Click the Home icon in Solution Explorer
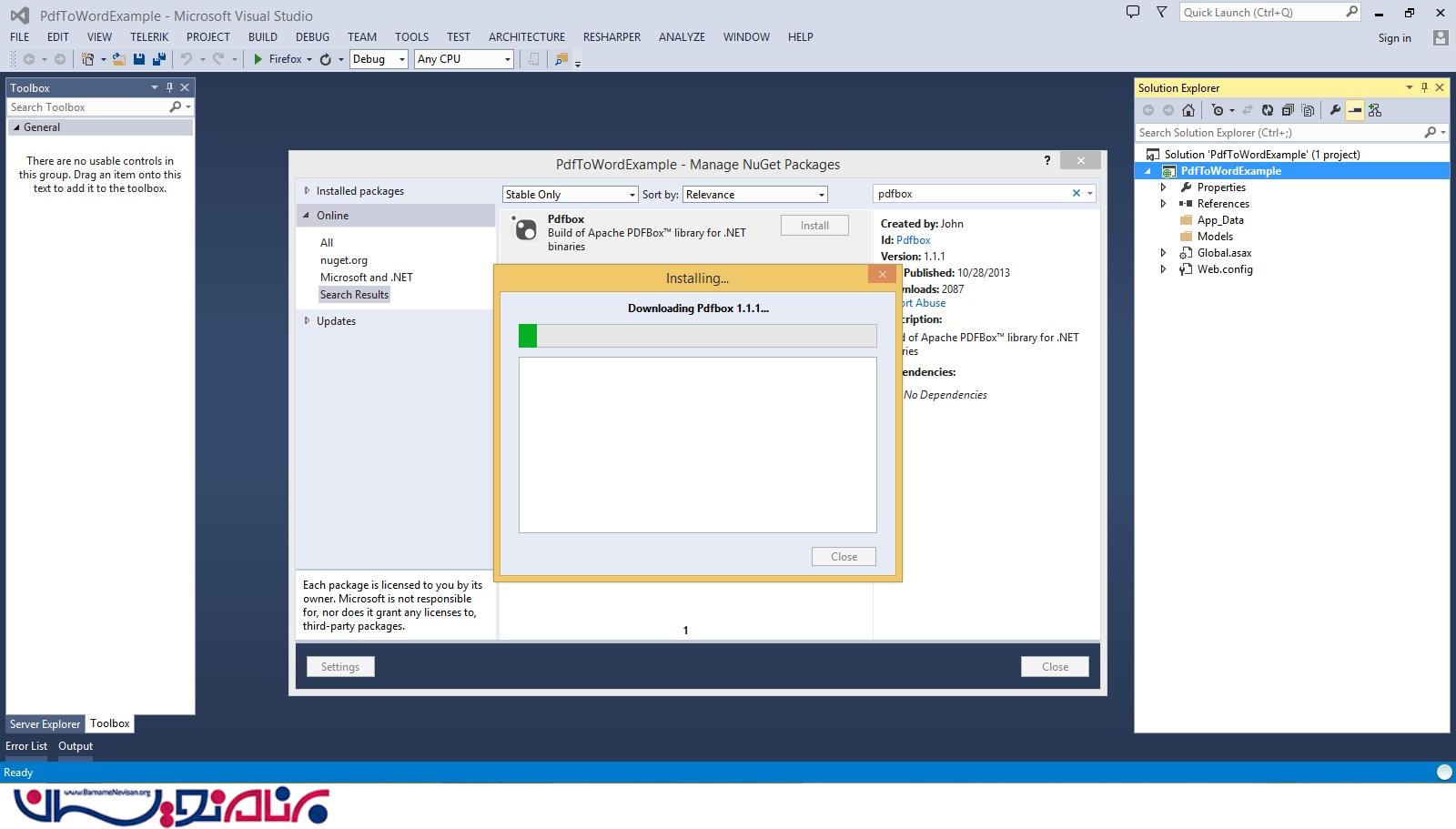 point(1188,110)
